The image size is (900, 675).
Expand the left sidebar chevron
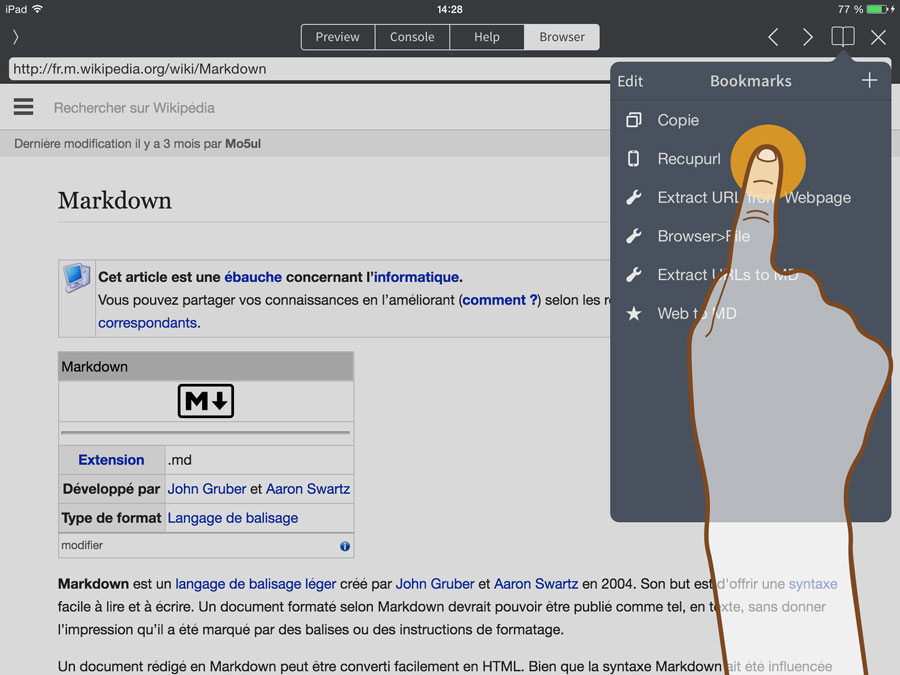15,37
